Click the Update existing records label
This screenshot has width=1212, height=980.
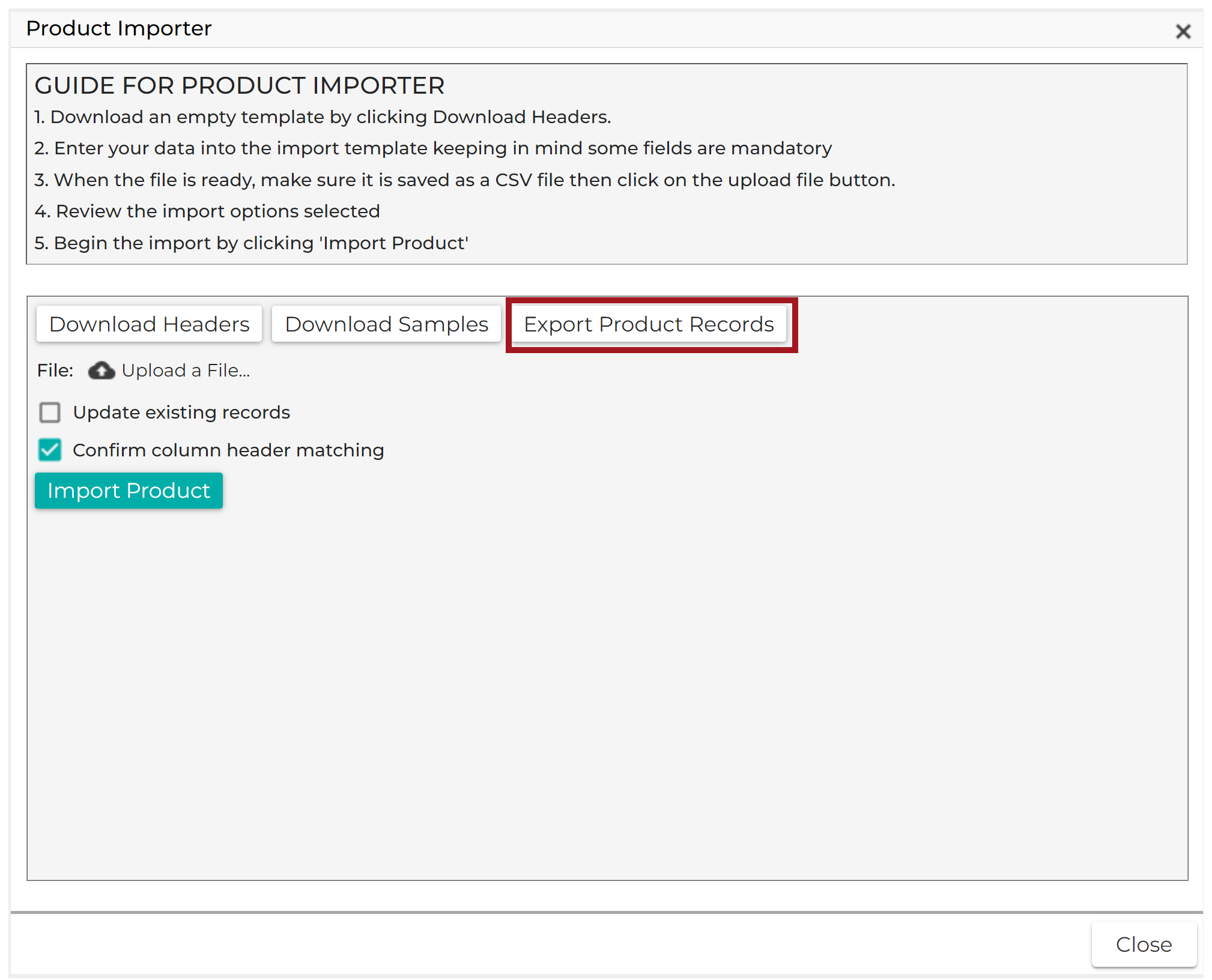pos(181,413)
